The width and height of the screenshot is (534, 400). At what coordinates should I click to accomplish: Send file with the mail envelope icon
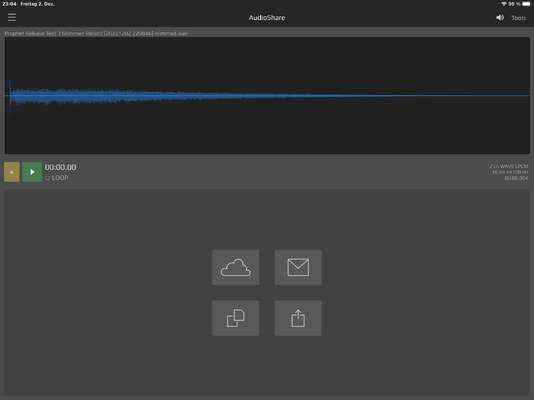click(298, 267)
